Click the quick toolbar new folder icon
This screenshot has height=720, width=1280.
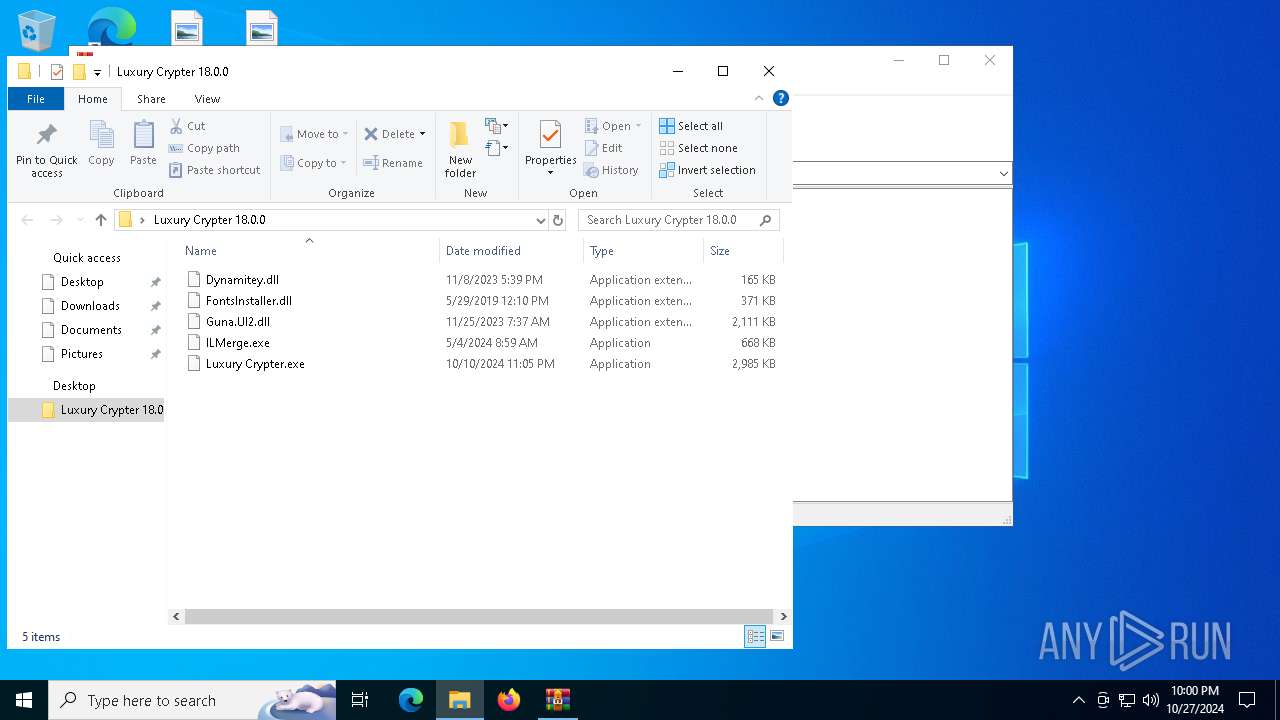click(x=79, y=72)
